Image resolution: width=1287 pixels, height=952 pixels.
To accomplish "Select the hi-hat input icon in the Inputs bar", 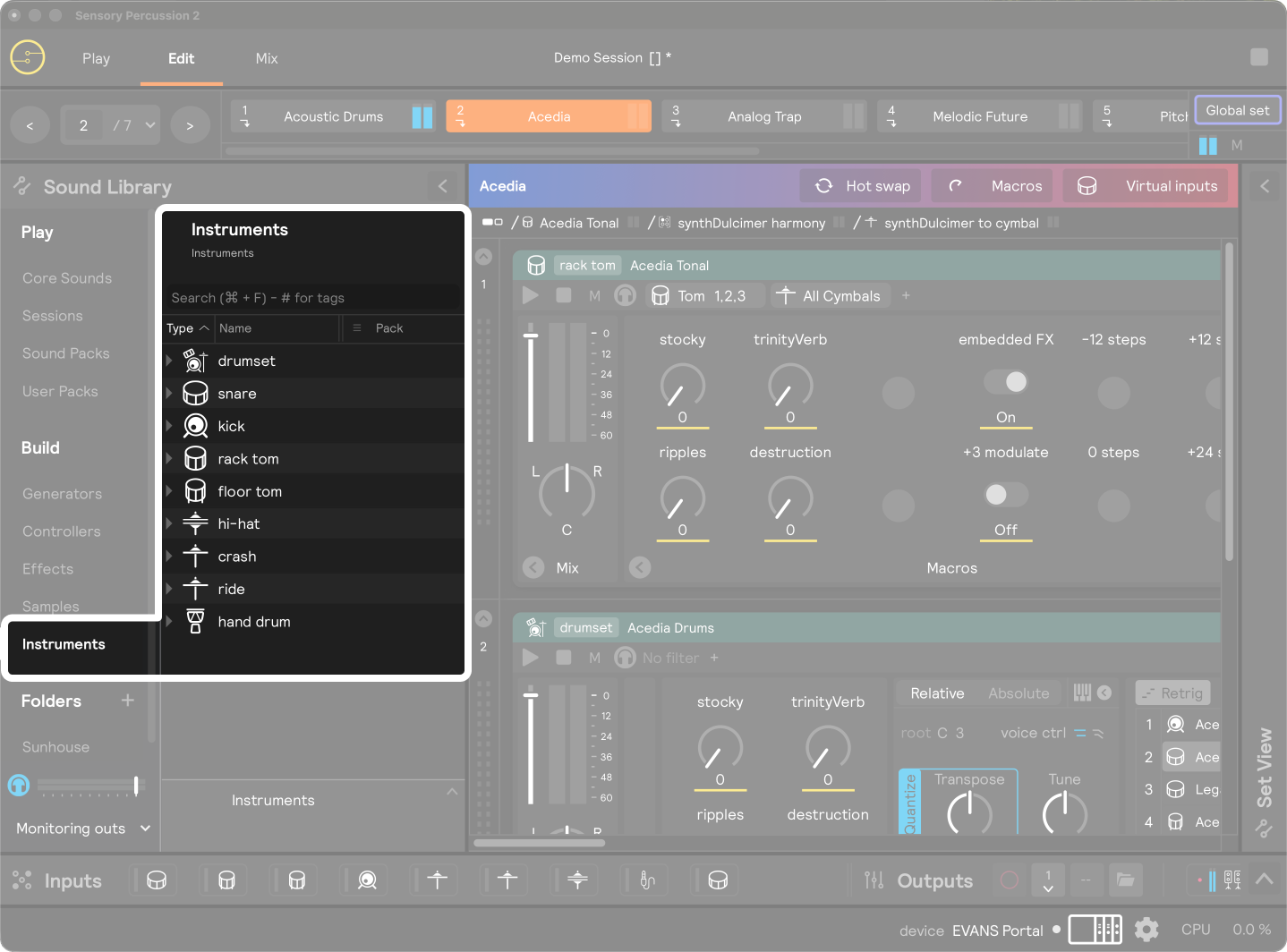I will point(577,880).
